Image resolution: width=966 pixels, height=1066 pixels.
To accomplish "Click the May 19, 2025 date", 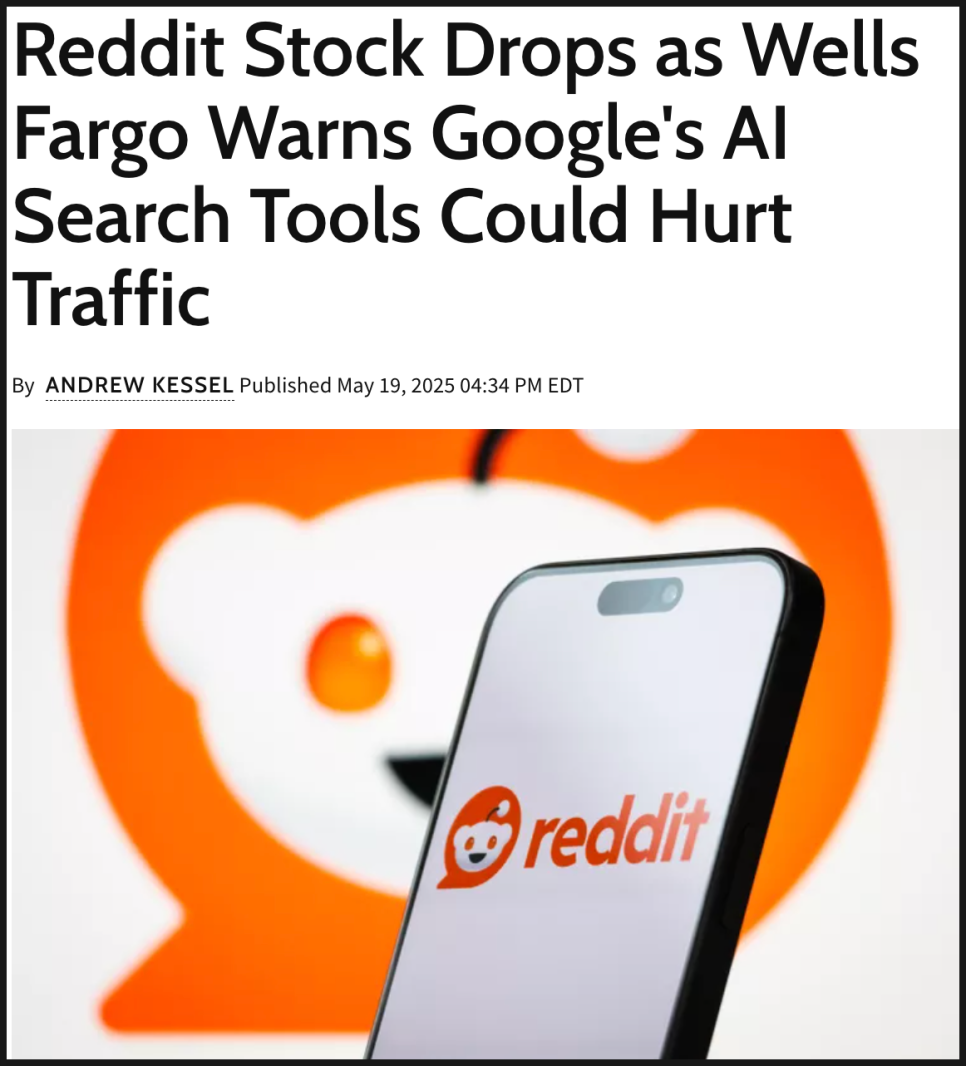I will [x=395, y=386].
